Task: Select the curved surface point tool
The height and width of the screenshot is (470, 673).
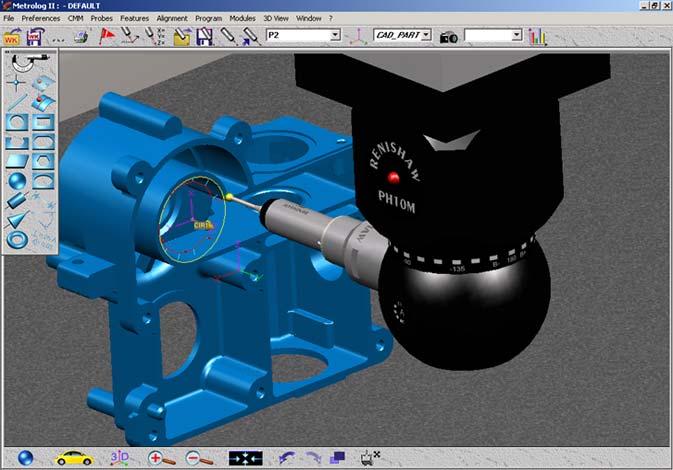Action: pos(43,103)
